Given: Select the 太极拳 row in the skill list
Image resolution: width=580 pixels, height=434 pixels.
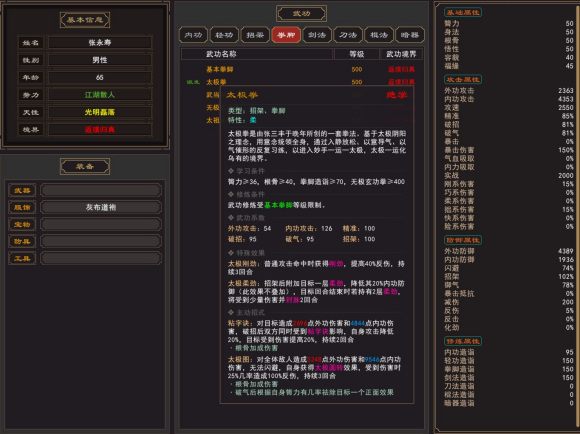Looking at the screenshot, I should (x=302, y=82).
